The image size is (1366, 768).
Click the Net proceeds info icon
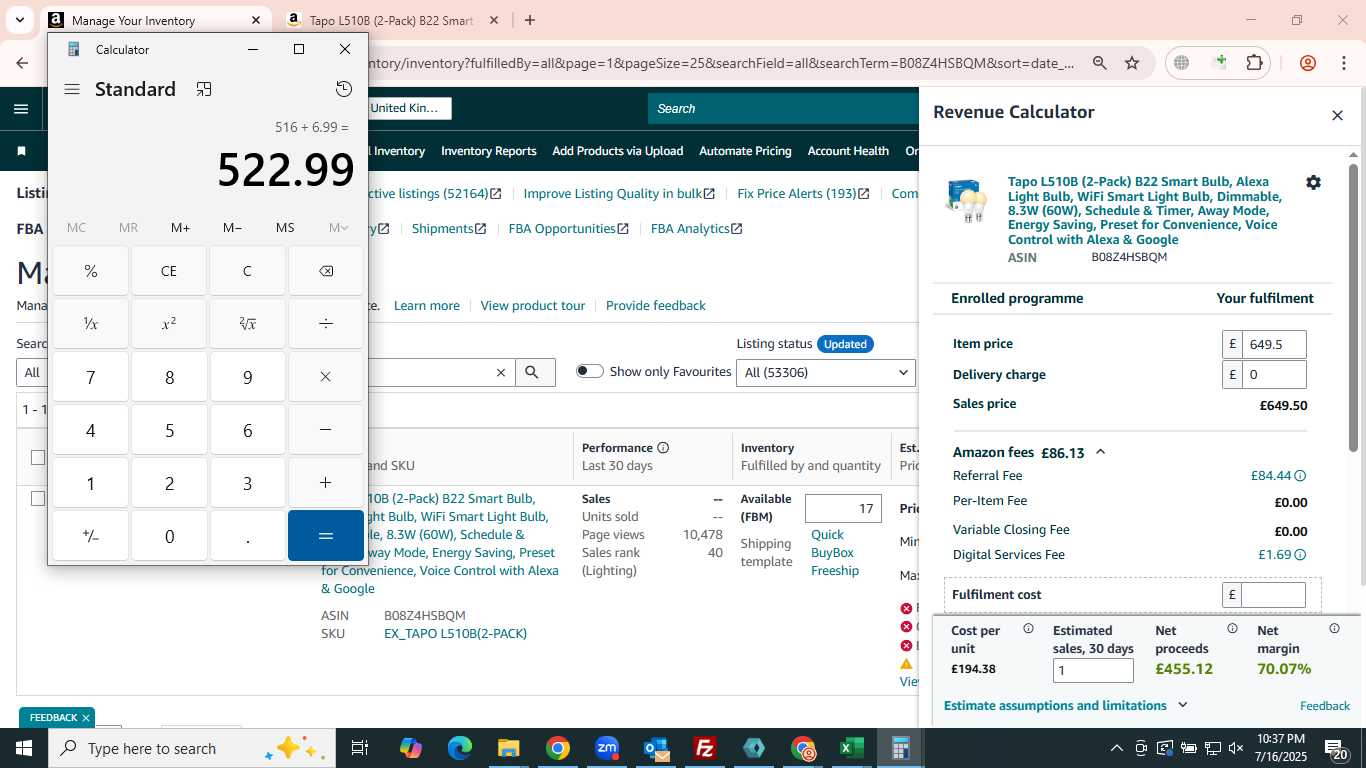point(1232,629)
